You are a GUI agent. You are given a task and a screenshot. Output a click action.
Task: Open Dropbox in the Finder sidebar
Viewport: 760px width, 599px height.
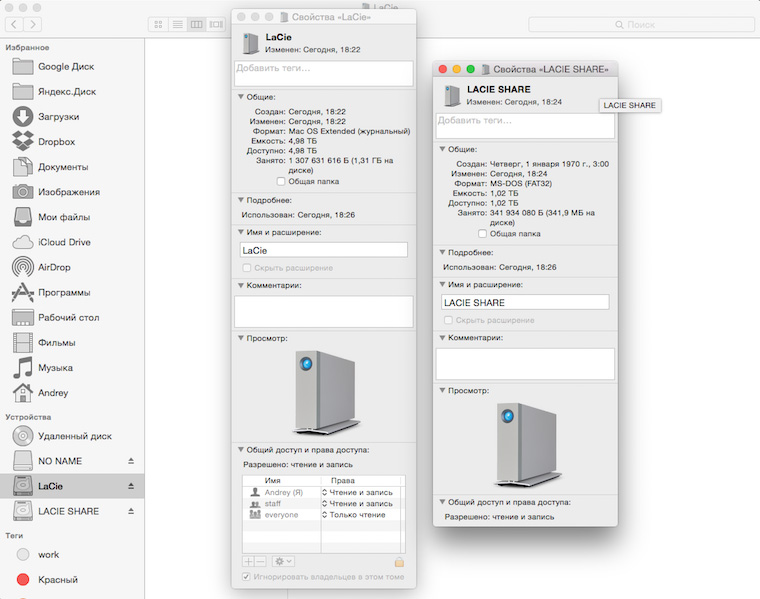coord(56,141)
